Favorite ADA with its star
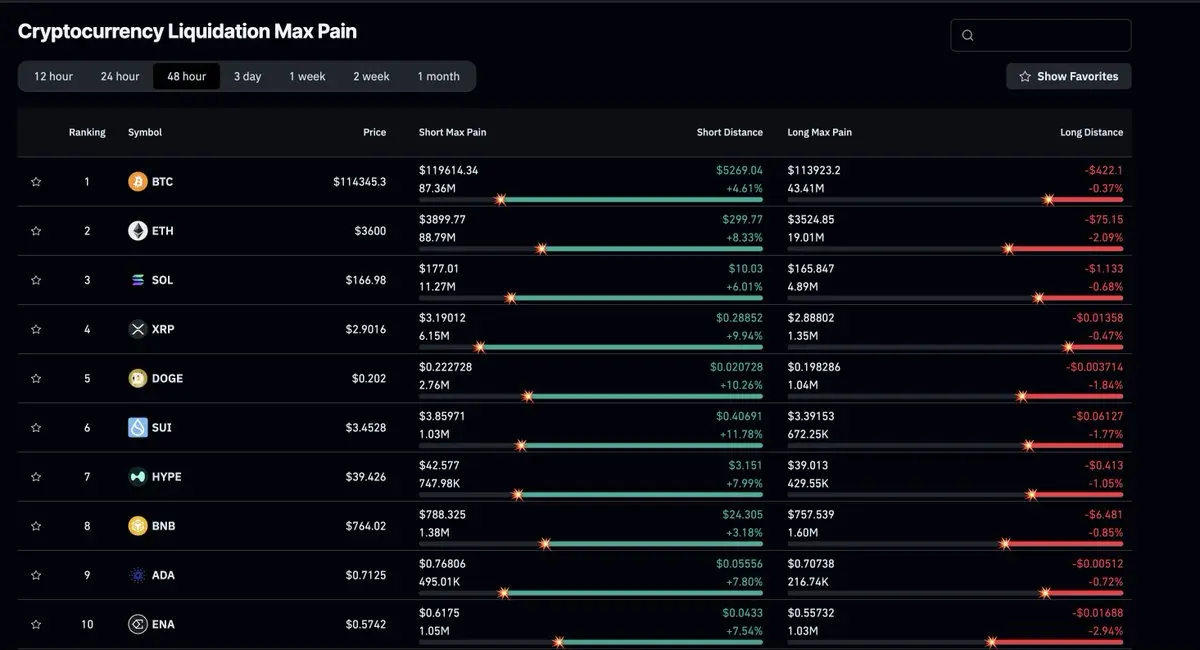The width and height of the screenshot is (1200, 650). click(36, 575)
